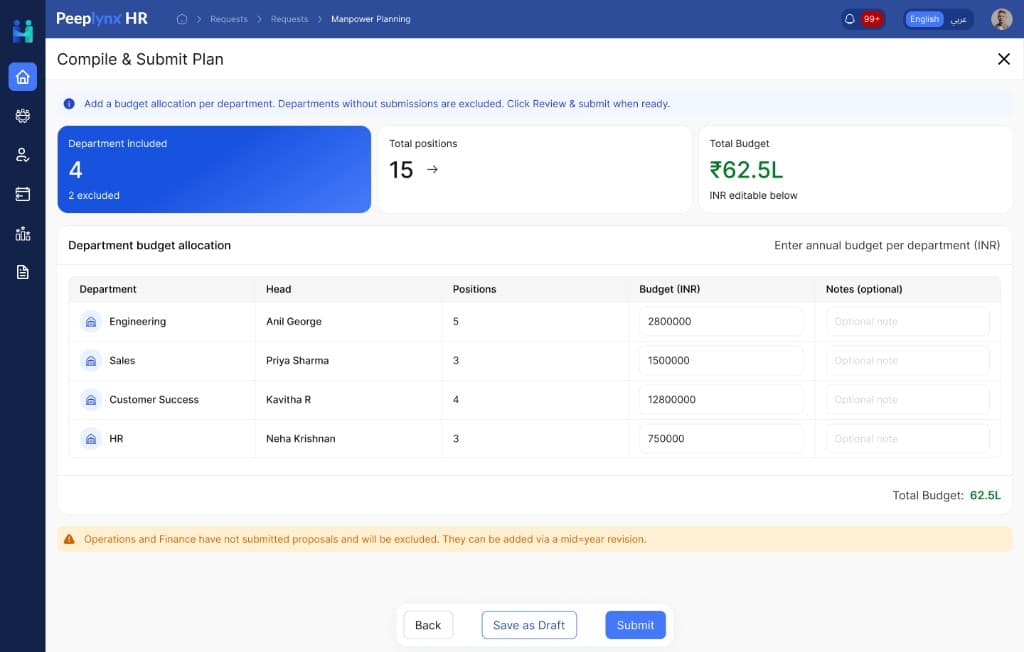Select the Total positions card
The height and width of the screenshot is (652, 1024).
(535, 169)
